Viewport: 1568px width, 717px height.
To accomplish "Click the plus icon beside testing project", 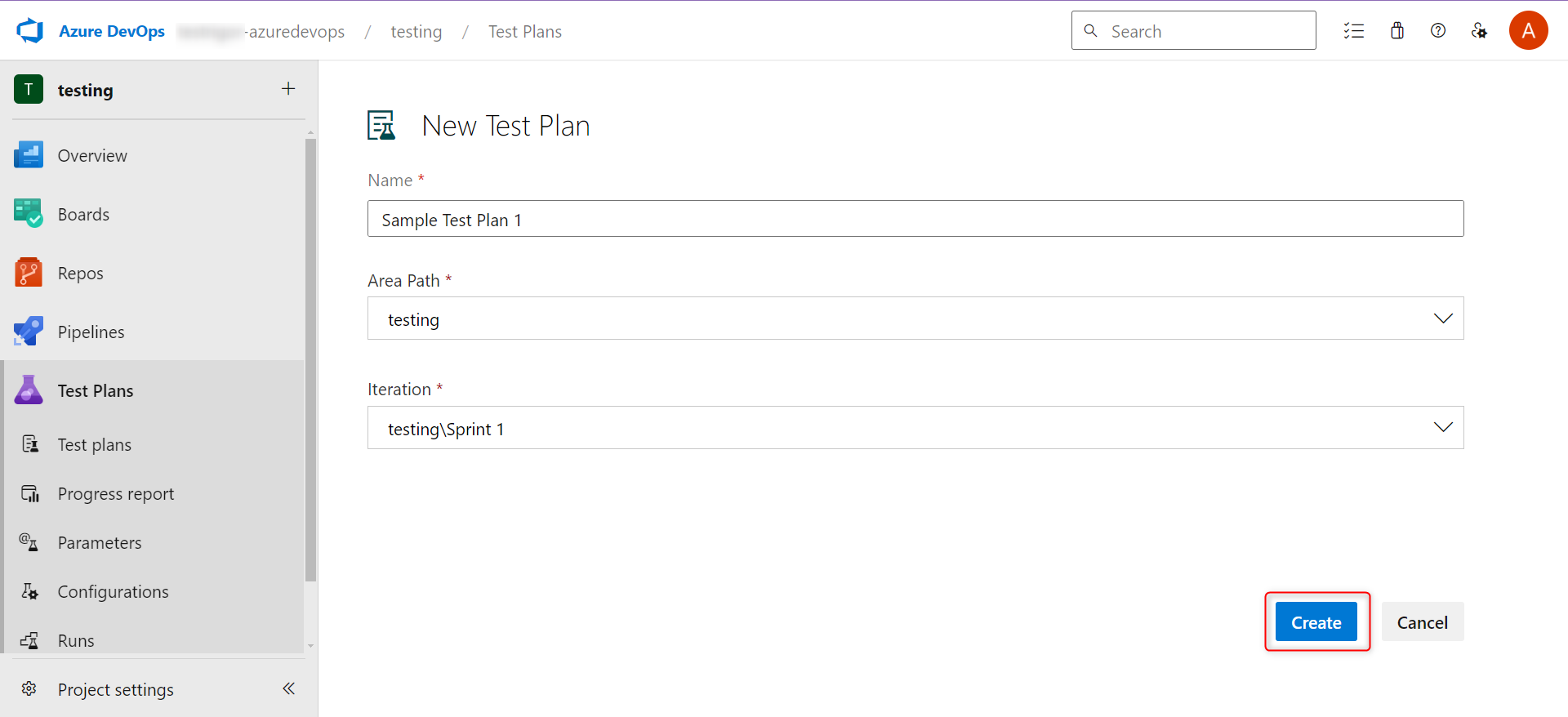I will pos(288,89).
